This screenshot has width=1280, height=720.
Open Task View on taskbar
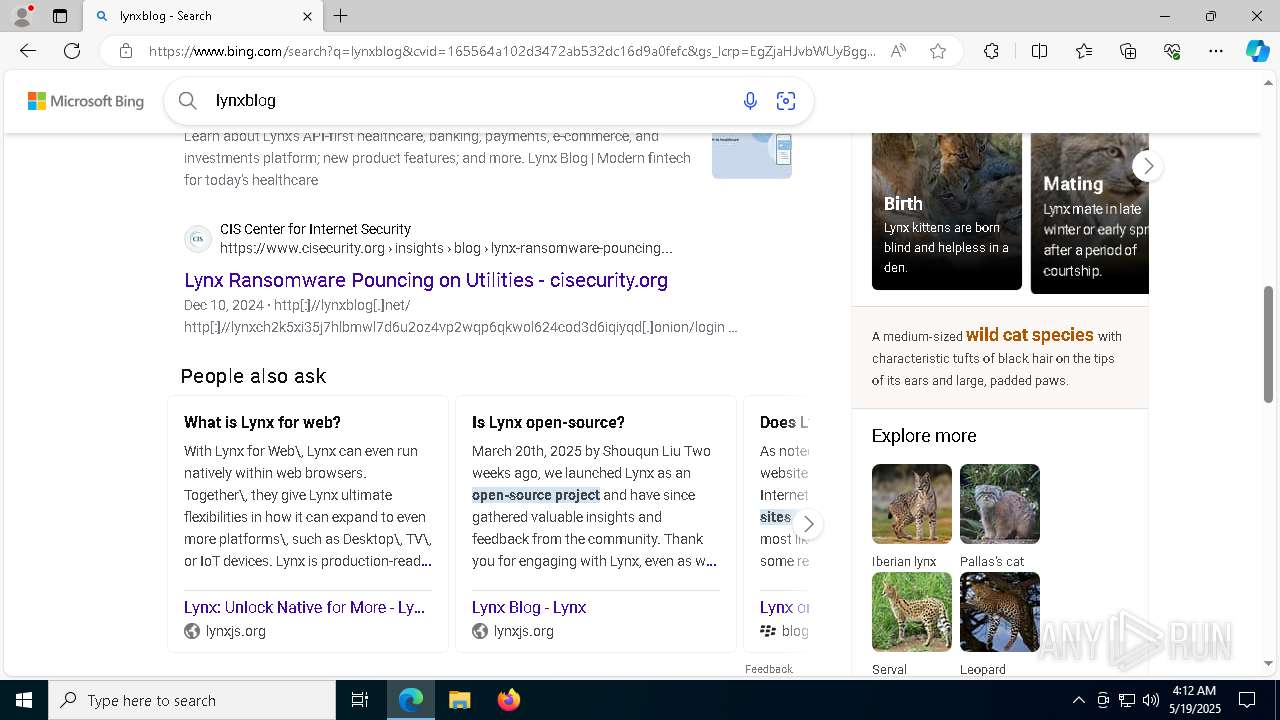tap(360, 700)
